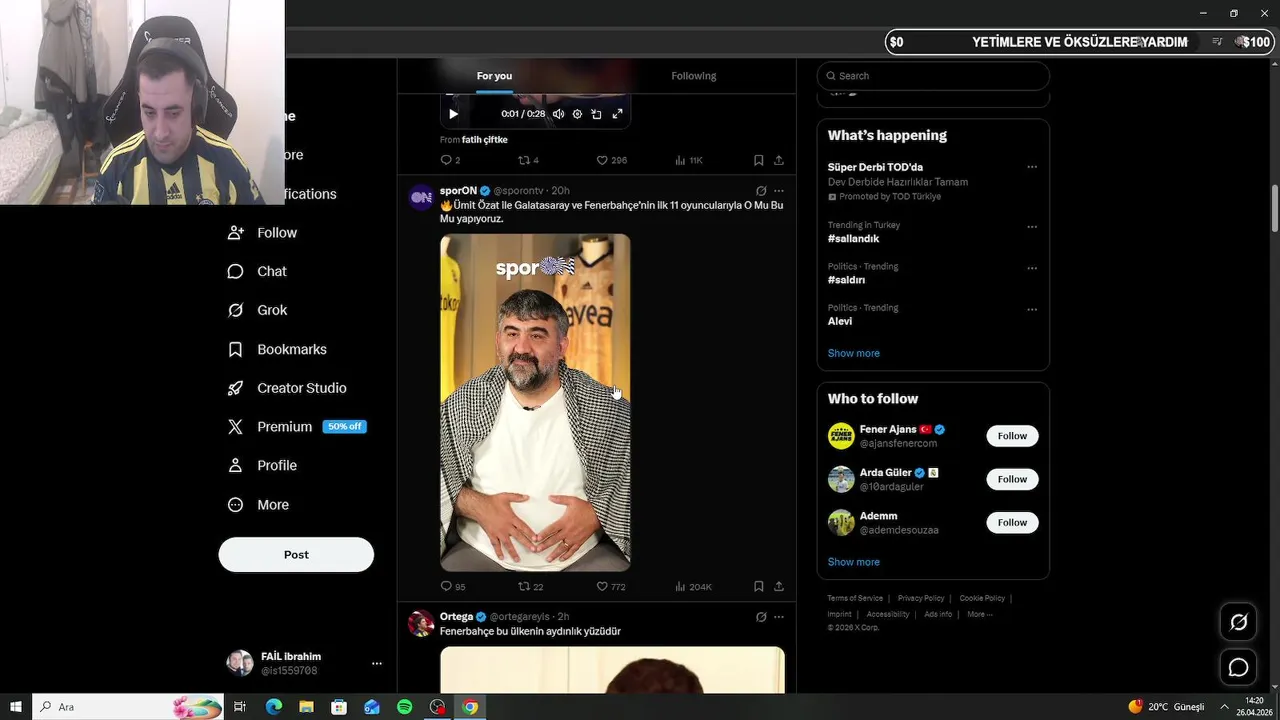Screen dimensions: 1280x720
Task: Expand the video to fullscreen
Action: pos(617,114)
